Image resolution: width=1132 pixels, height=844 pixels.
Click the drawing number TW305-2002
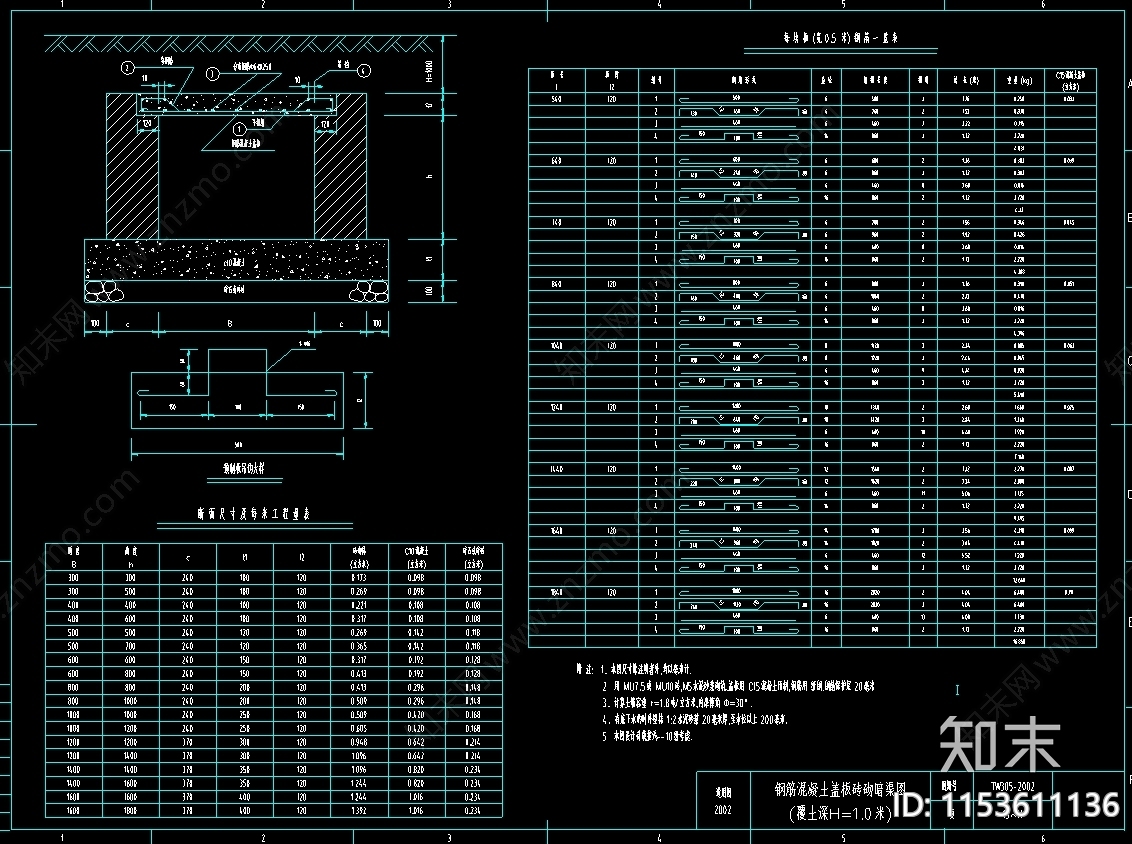tap(1013, 786)
